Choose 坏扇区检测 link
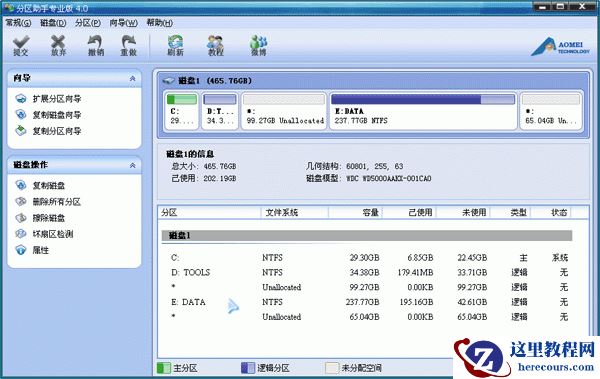Viewport: 600px width, 379px height. pyautogui.click(x=53, y=234)
